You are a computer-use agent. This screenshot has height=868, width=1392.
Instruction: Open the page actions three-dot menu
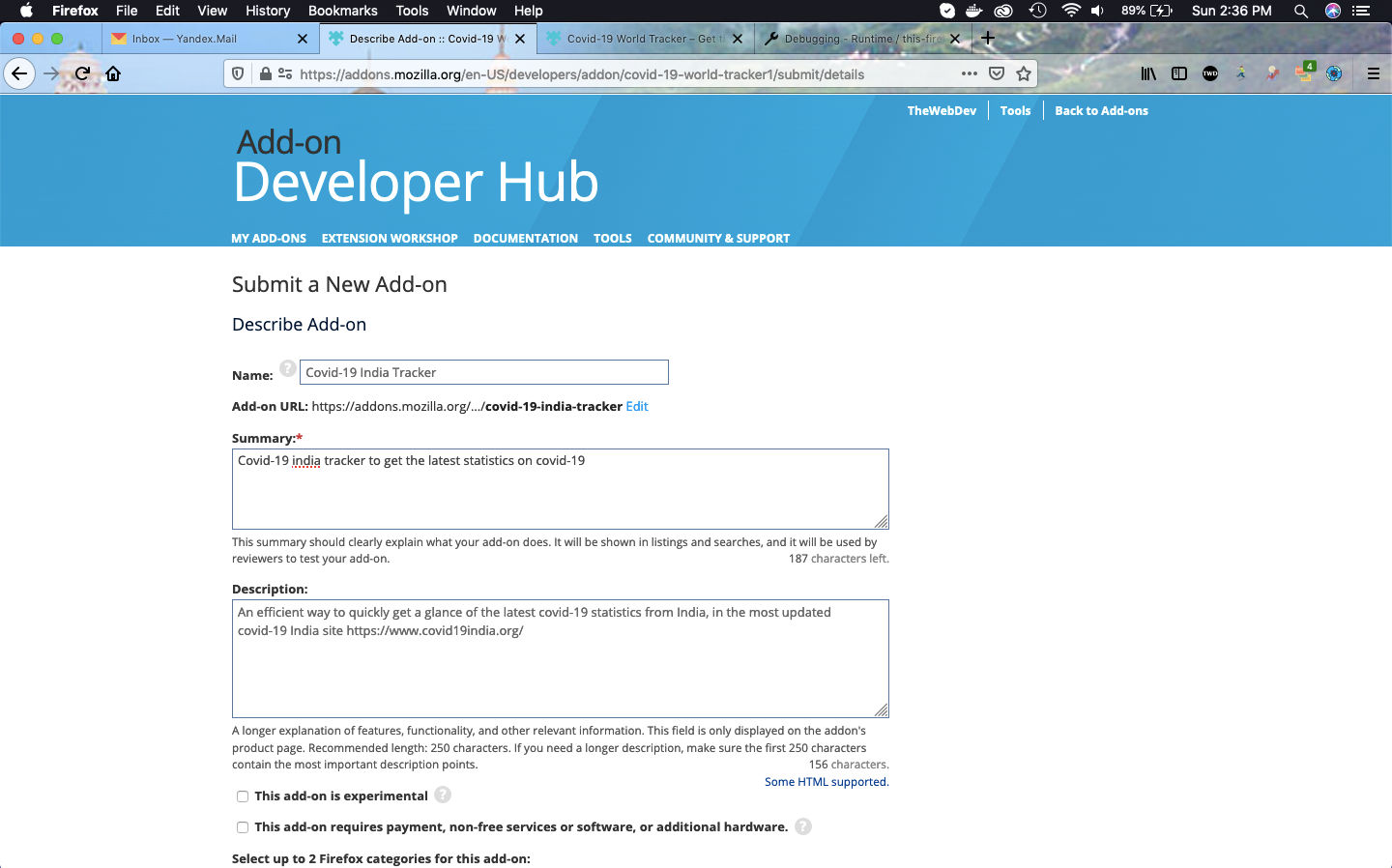969,73
